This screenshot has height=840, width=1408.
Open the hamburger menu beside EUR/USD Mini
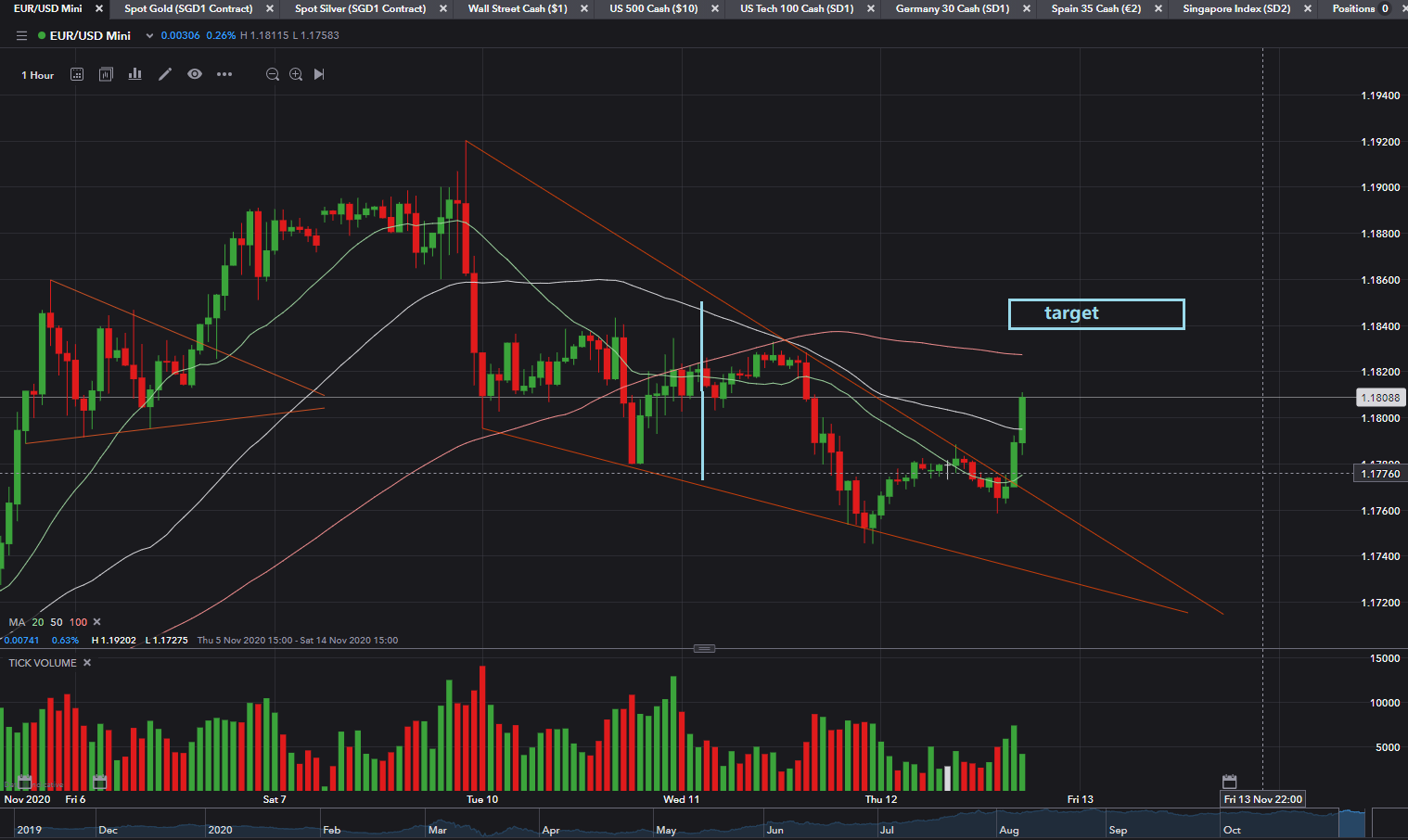(21, 36)
